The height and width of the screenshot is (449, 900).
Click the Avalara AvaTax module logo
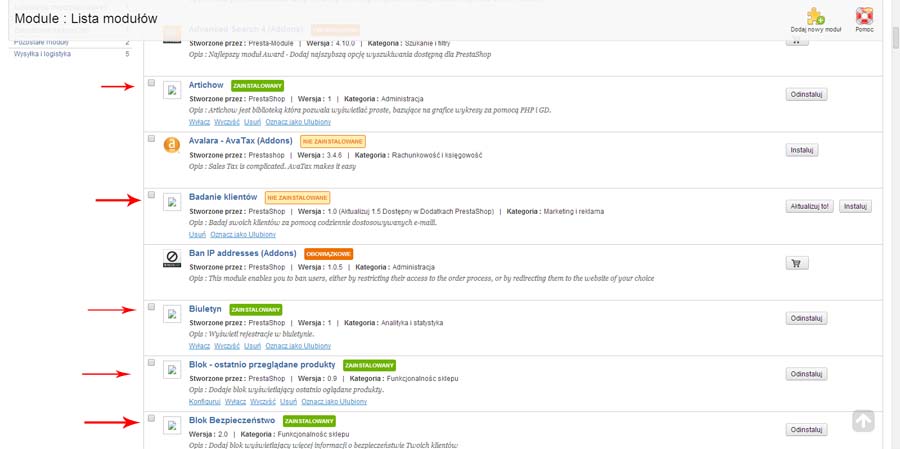point(172,145)
